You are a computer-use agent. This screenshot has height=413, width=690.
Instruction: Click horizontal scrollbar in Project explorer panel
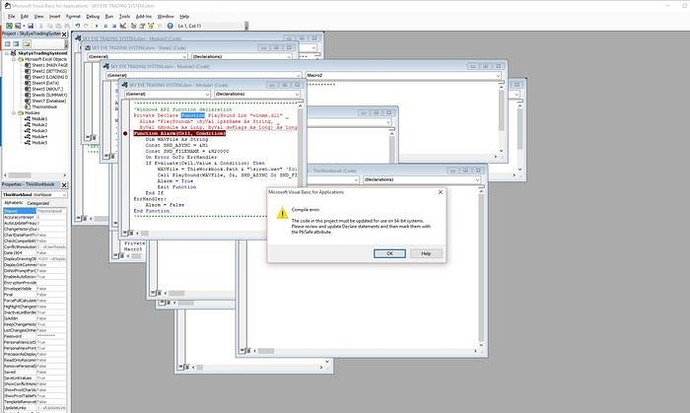[35, 175]
